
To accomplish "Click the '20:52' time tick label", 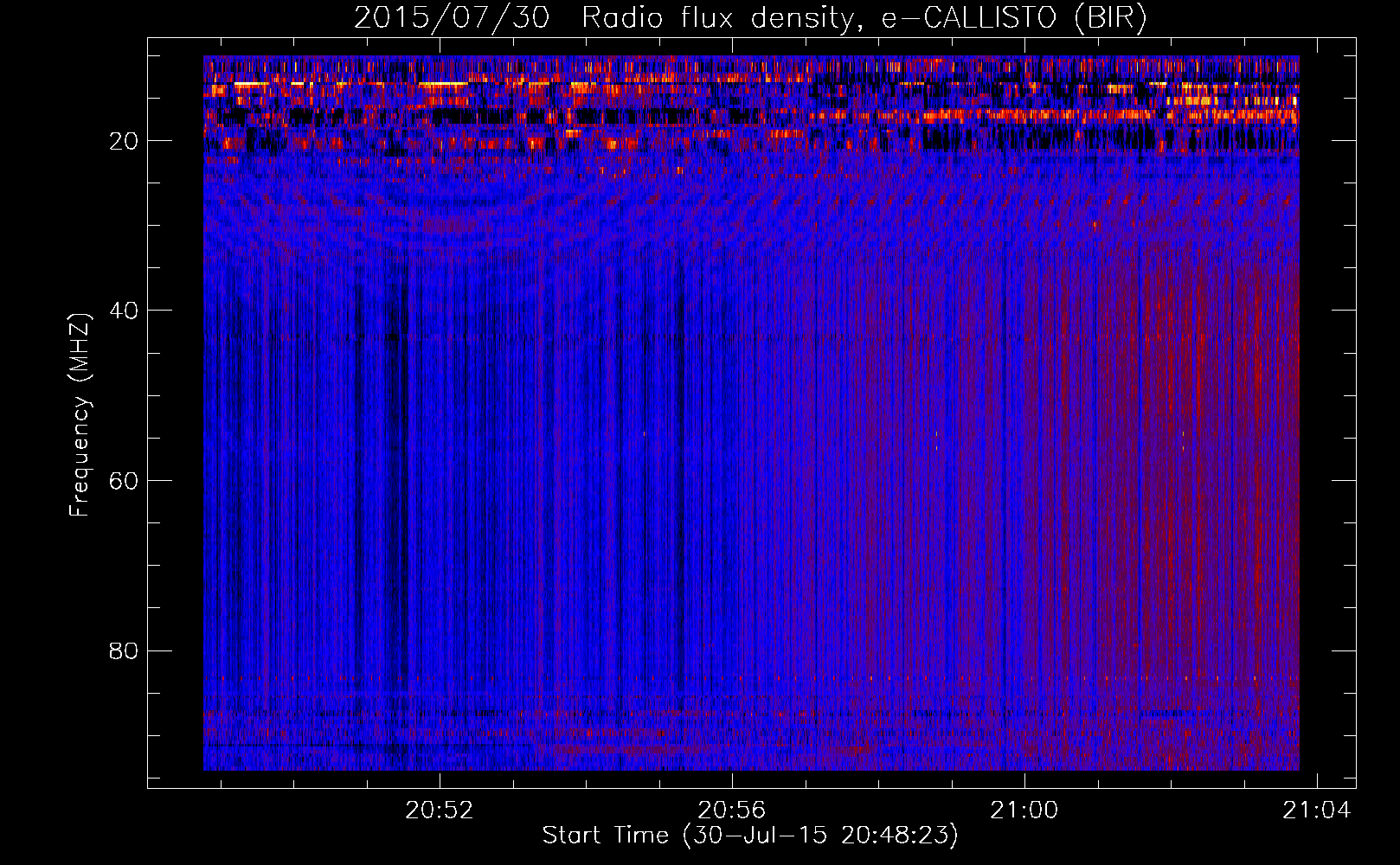I will coord(440,811).
